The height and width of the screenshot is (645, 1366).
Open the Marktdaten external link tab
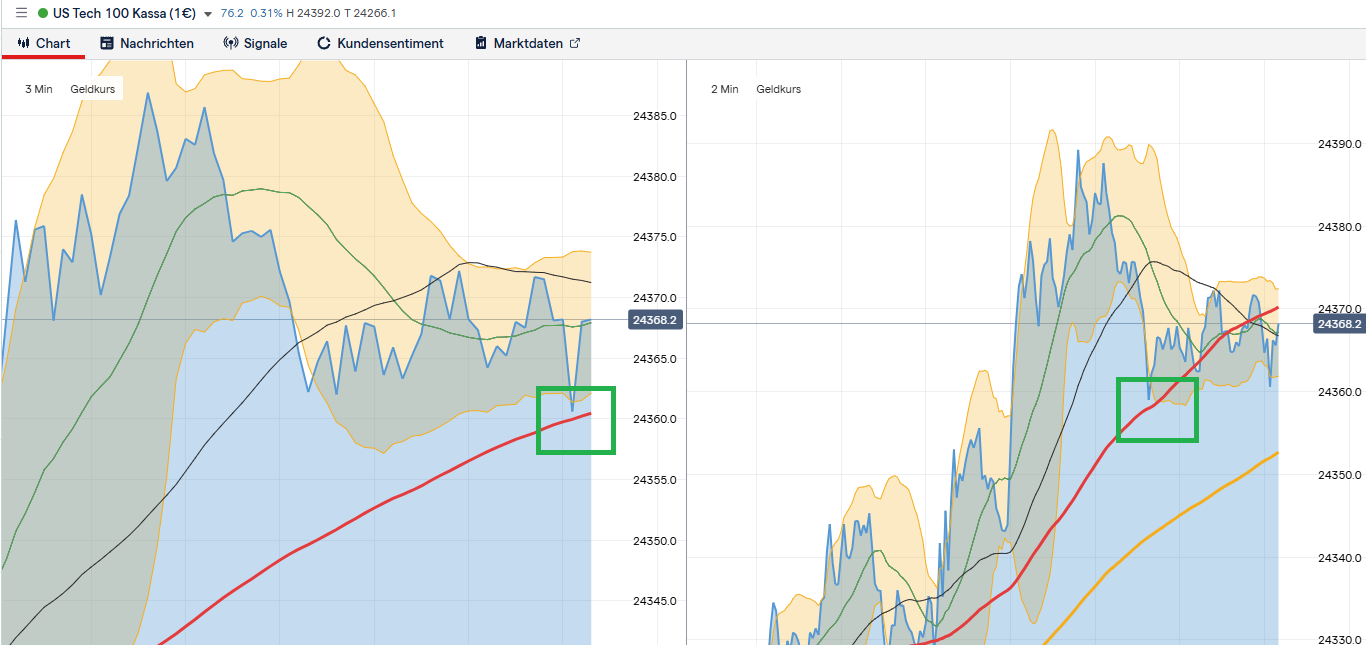point(527,43)
